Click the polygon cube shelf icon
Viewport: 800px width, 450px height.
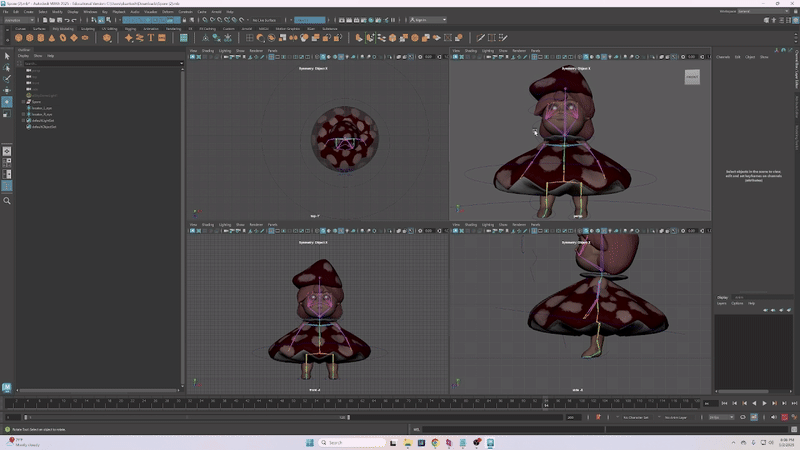click(31, 38)
